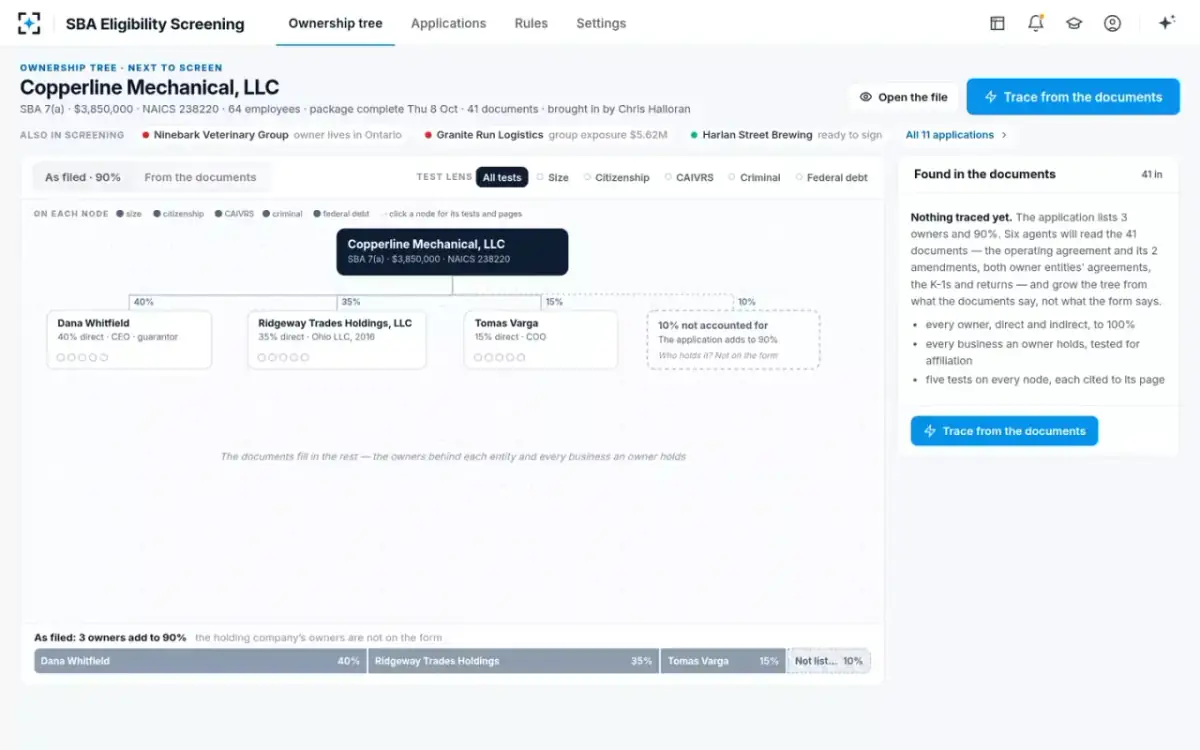Open the Rules tab
1200x750 pixels.
point(531,23)
